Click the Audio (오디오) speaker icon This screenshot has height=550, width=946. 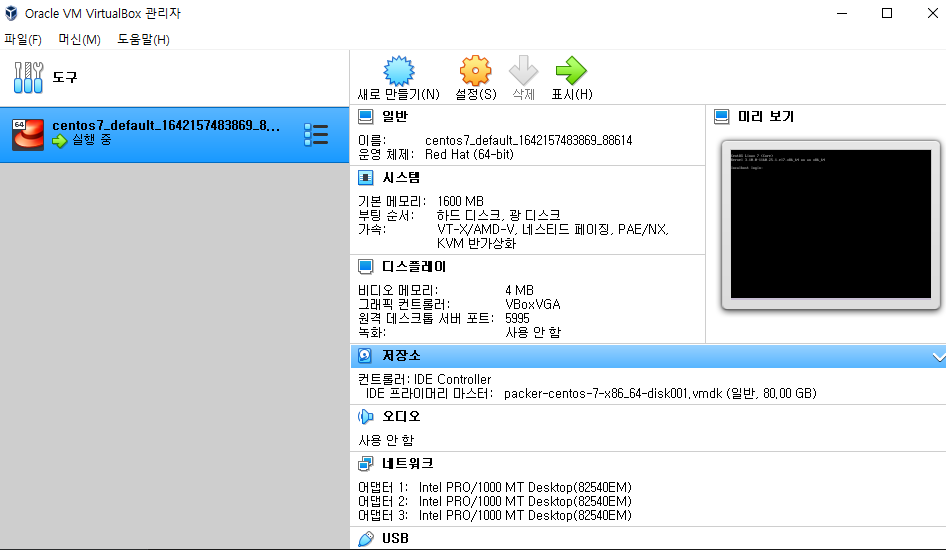point(365,416)
